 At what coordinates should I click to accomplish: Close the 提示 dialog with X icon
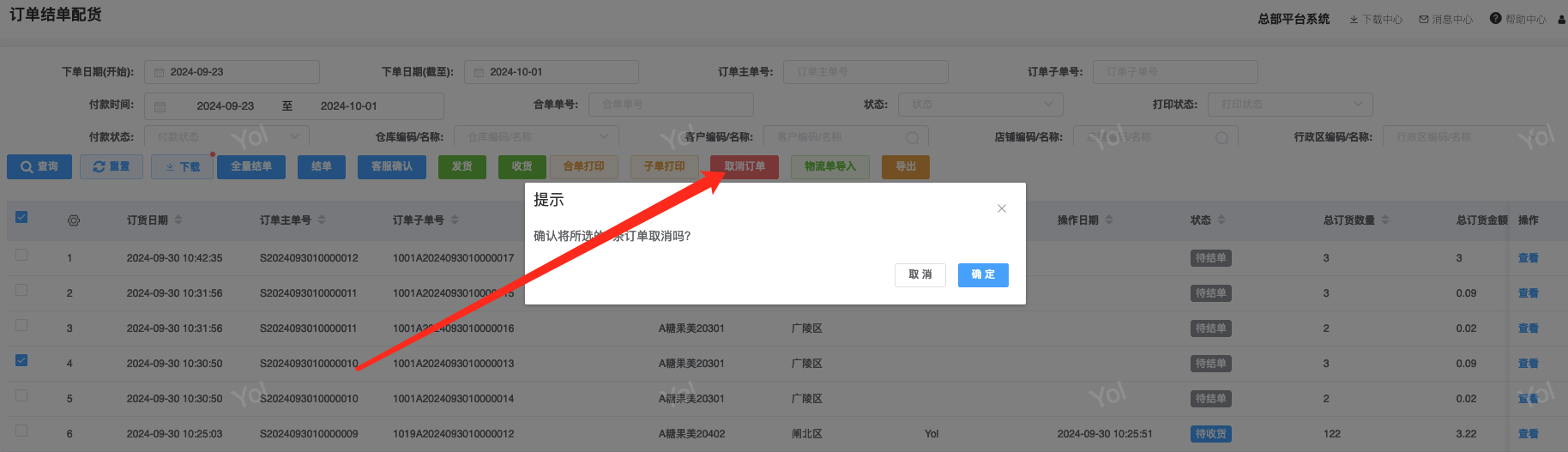click(x=1001, y=208)
